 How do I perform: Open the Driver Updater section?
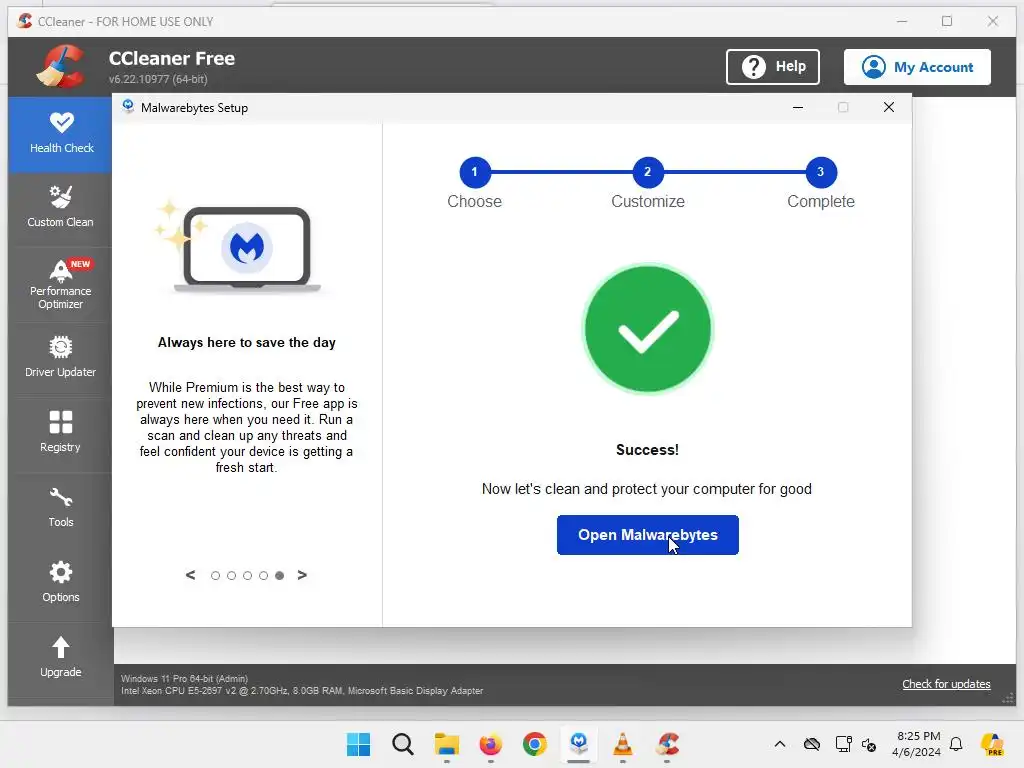tap(61, 357)
